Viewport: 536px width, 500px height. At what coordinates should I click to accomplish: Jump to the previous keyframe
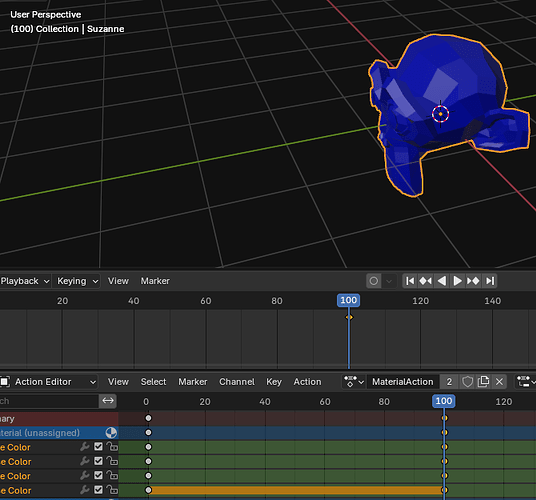pyautogui.click(x=425, y=281)
